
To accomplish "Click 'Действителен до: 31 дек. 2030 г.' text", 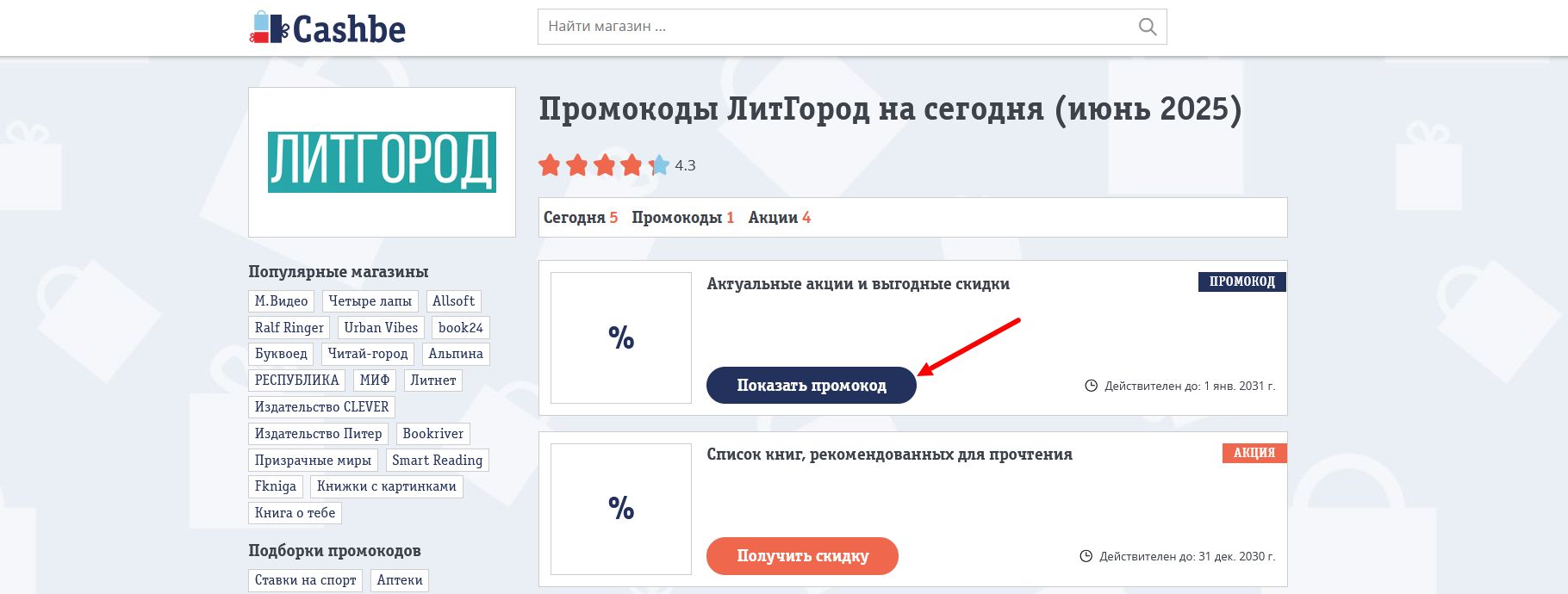I will tap(1187, 556).
